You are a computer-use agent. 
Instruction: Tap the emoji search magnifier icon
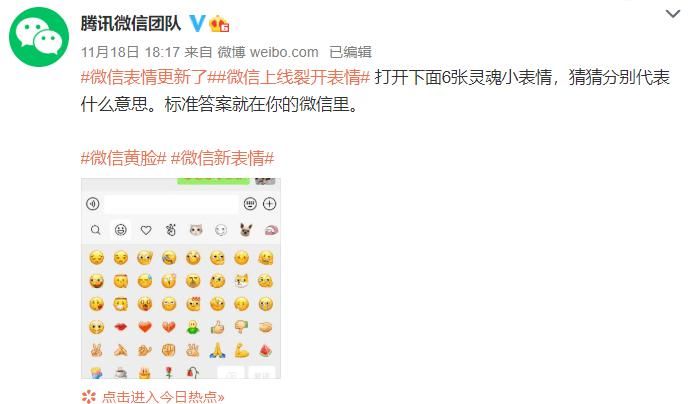pos(95,230)
